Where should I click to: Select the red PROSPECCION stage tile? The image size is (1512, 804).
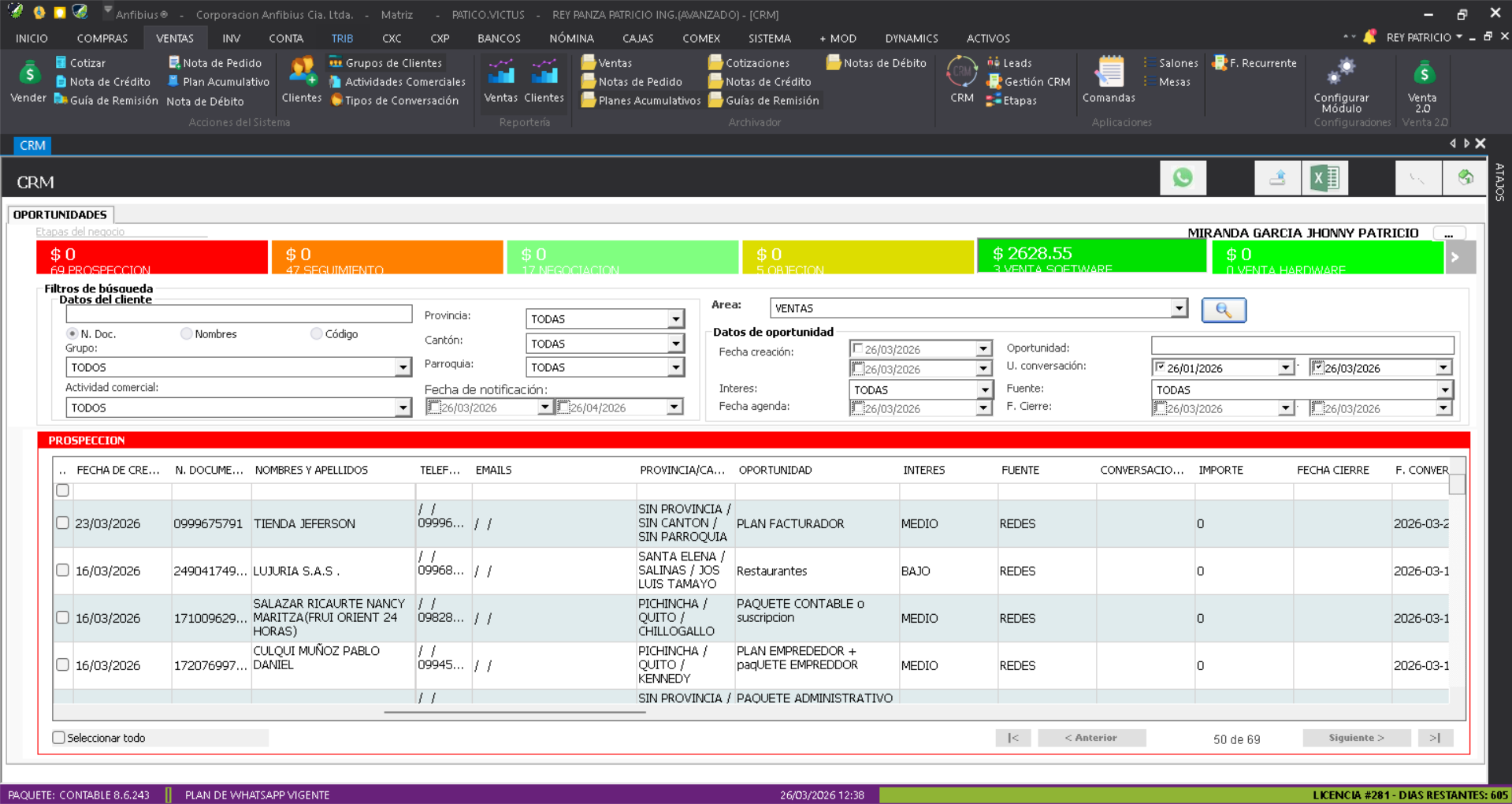point(152,257)
